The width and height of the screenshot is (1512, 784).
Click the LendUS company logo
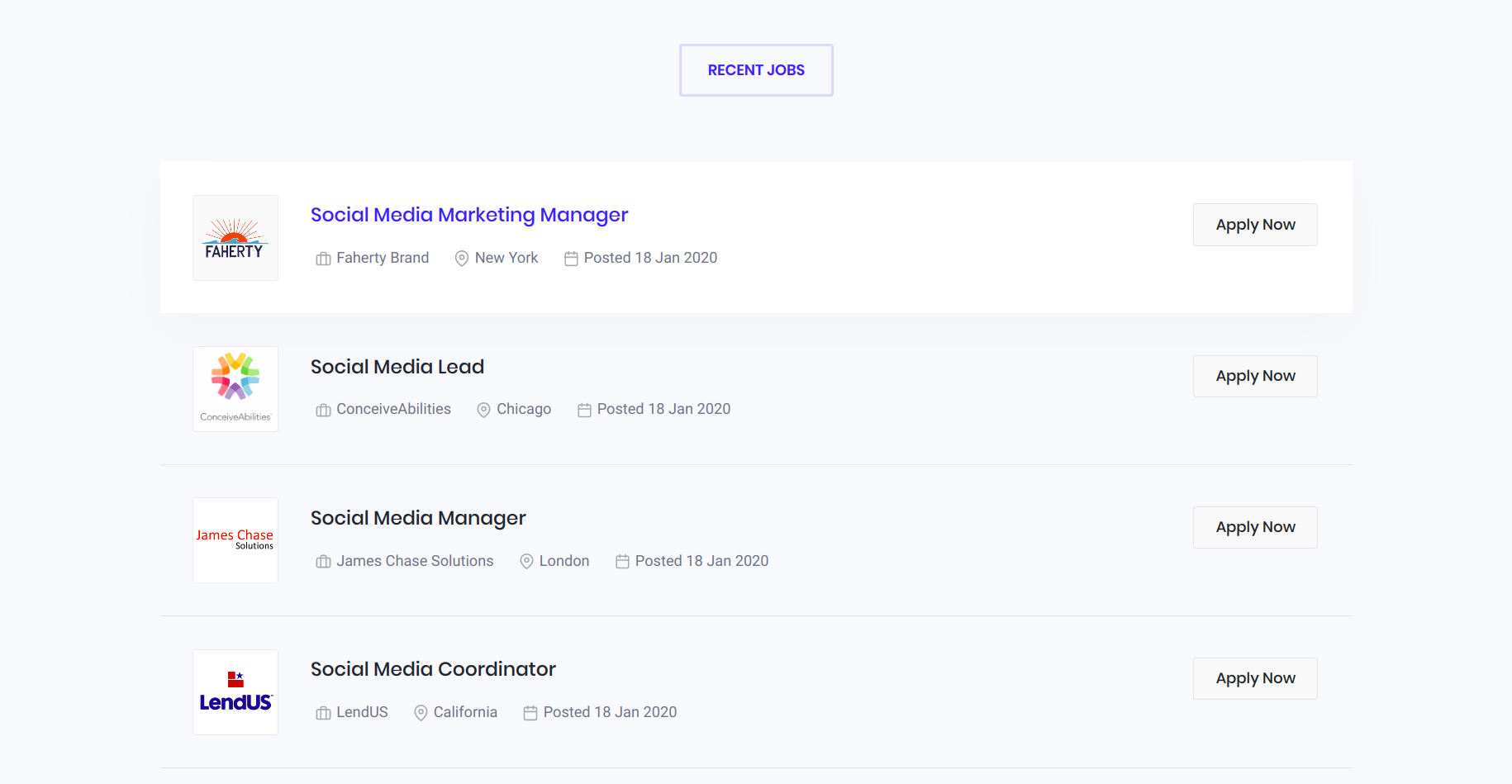click(235, 691)
